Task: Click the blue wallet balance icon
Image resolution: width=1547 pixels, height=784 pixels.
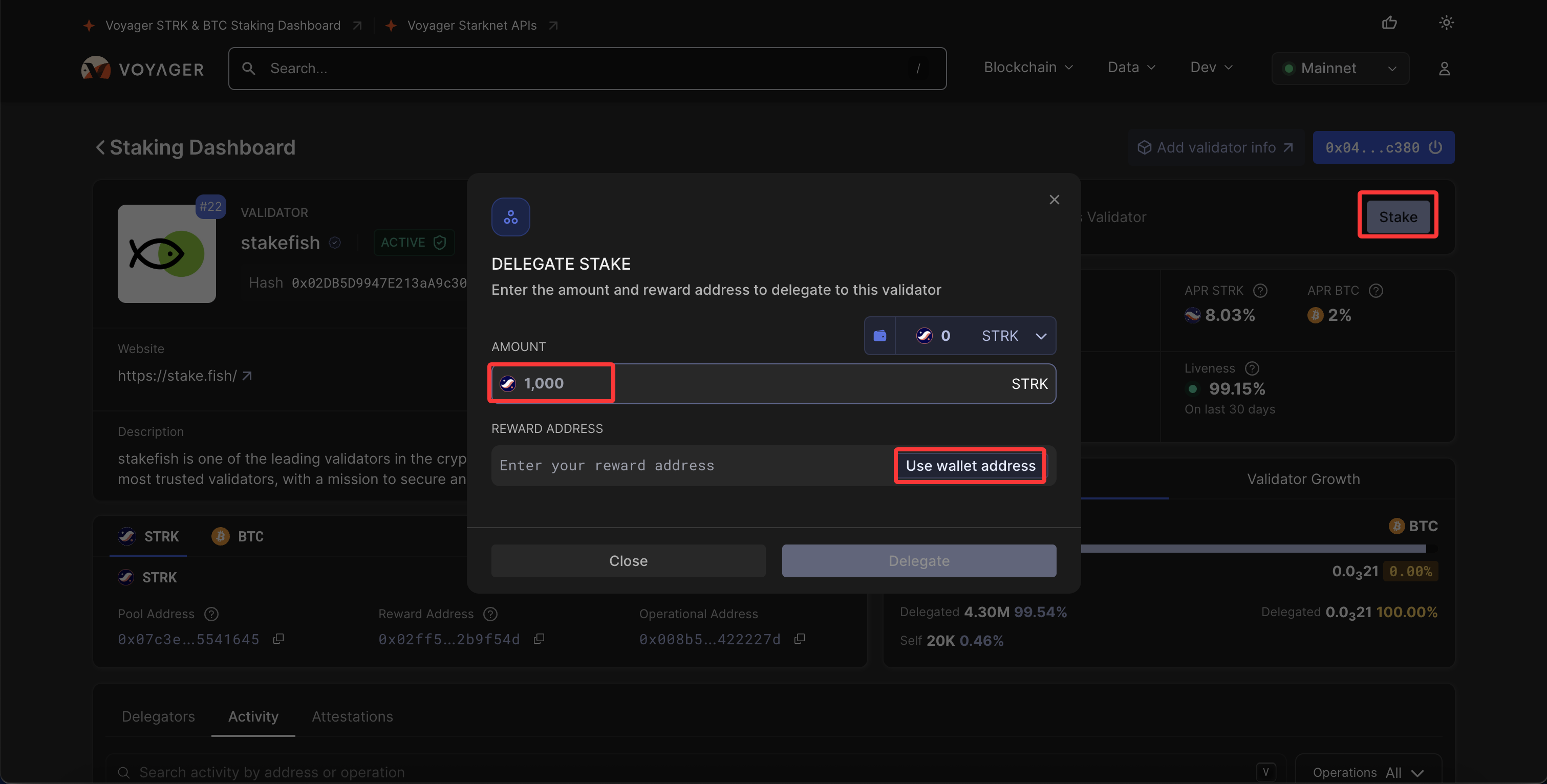Action: 880,336
